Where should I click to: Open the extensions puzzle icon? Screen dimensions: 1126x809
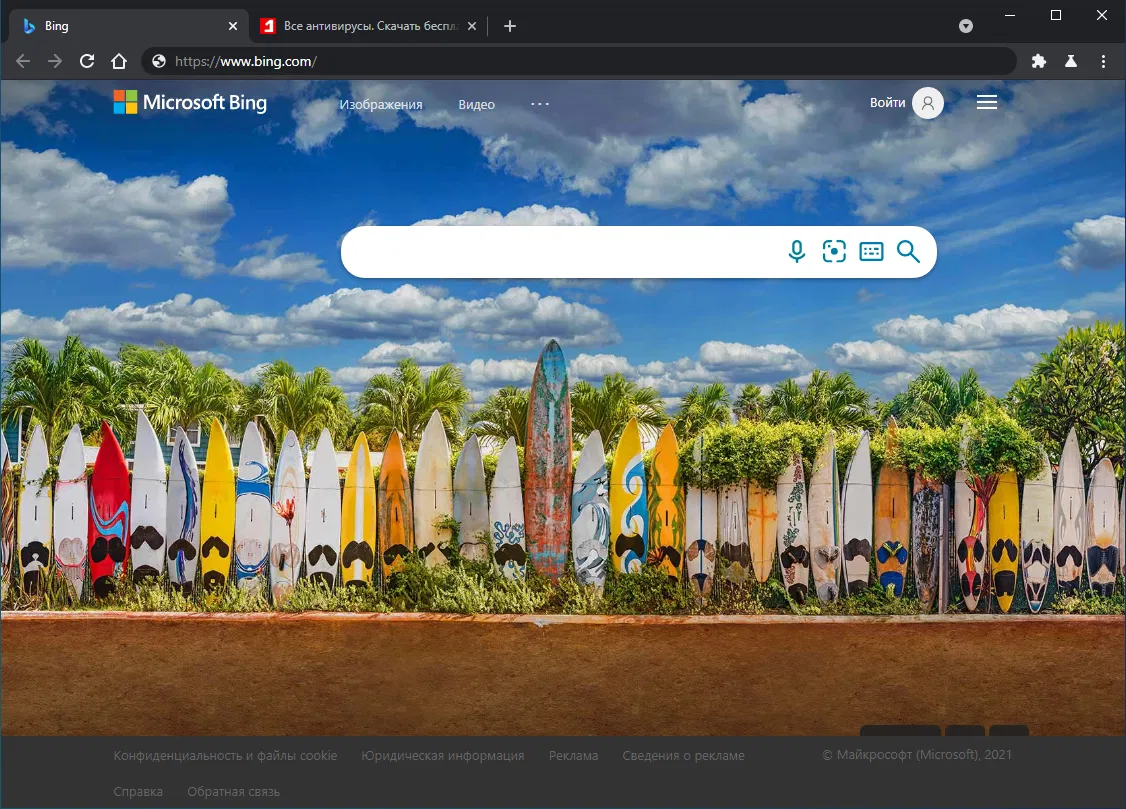coord(1038,62)
